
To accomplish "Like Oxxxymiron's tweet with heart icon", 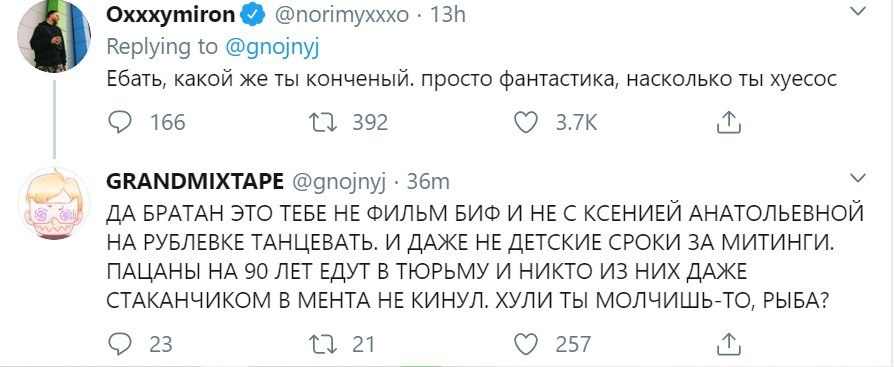I will [x=526, y=123].
